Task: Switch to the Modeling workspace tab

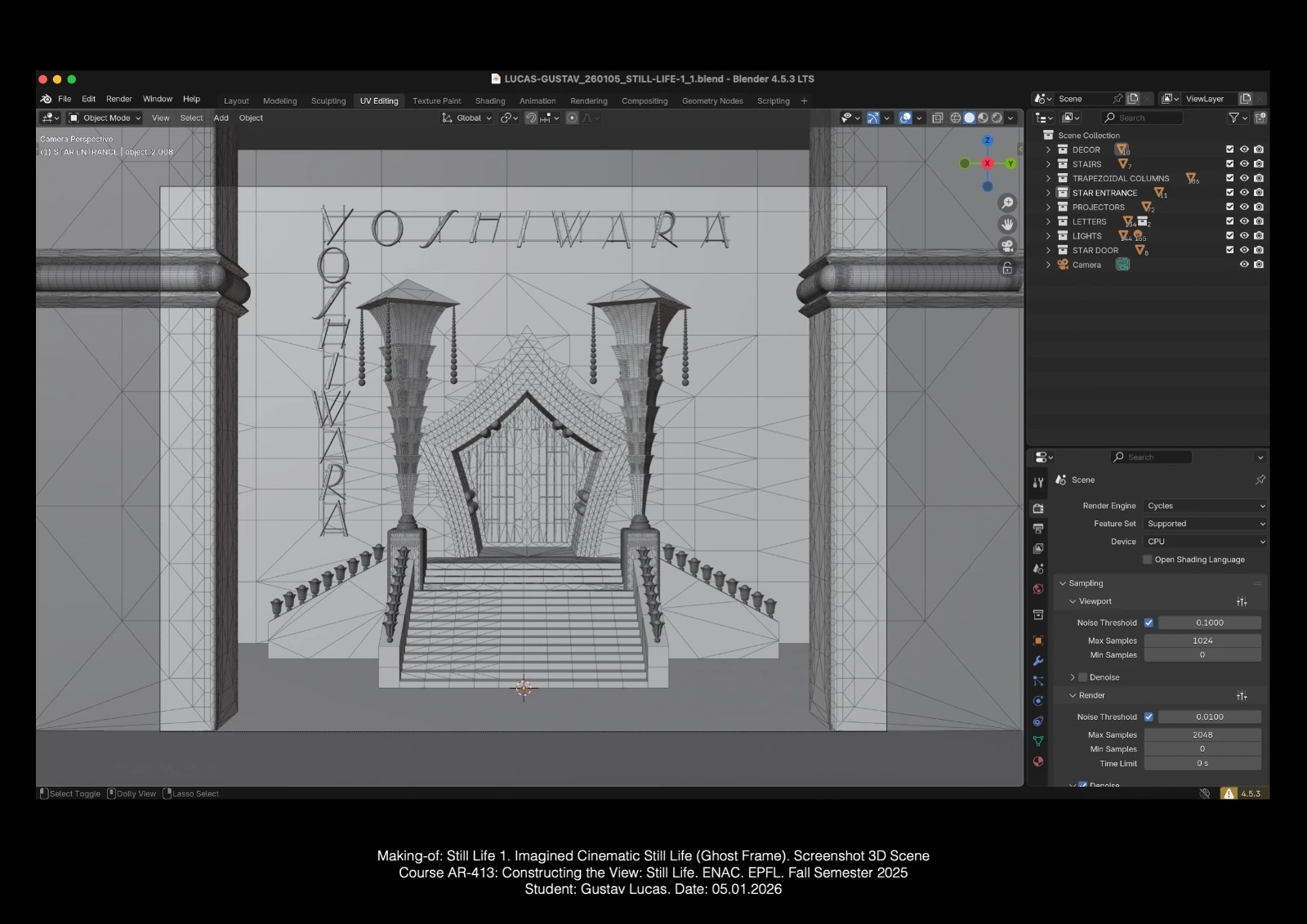Action: click(x=280, y=101)
